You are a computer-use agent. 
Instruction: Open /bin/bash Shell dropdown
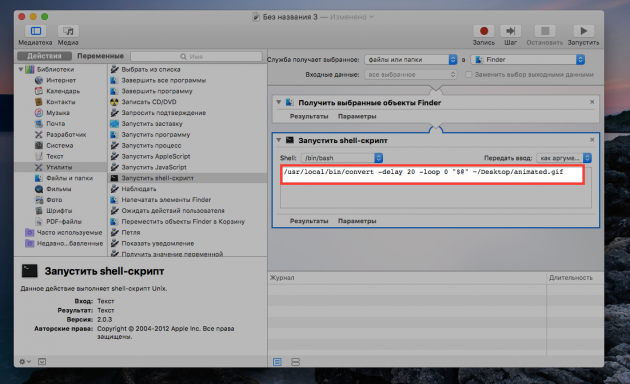pyautogui.click(x=342, y=158)
